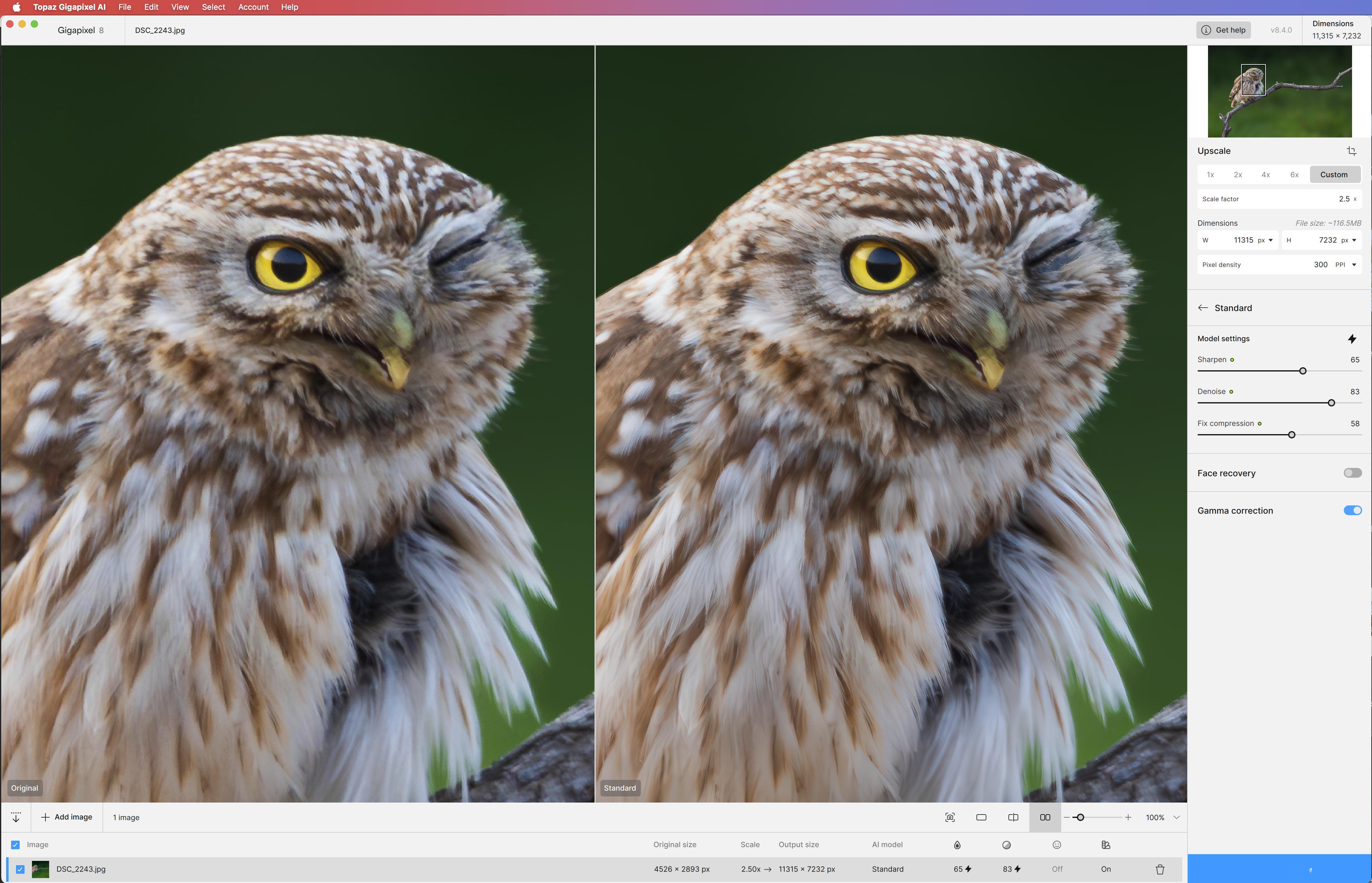Viewport: 1372px width, 883px height.
Task: Click the plus icon in Add image
Action: 45,817
